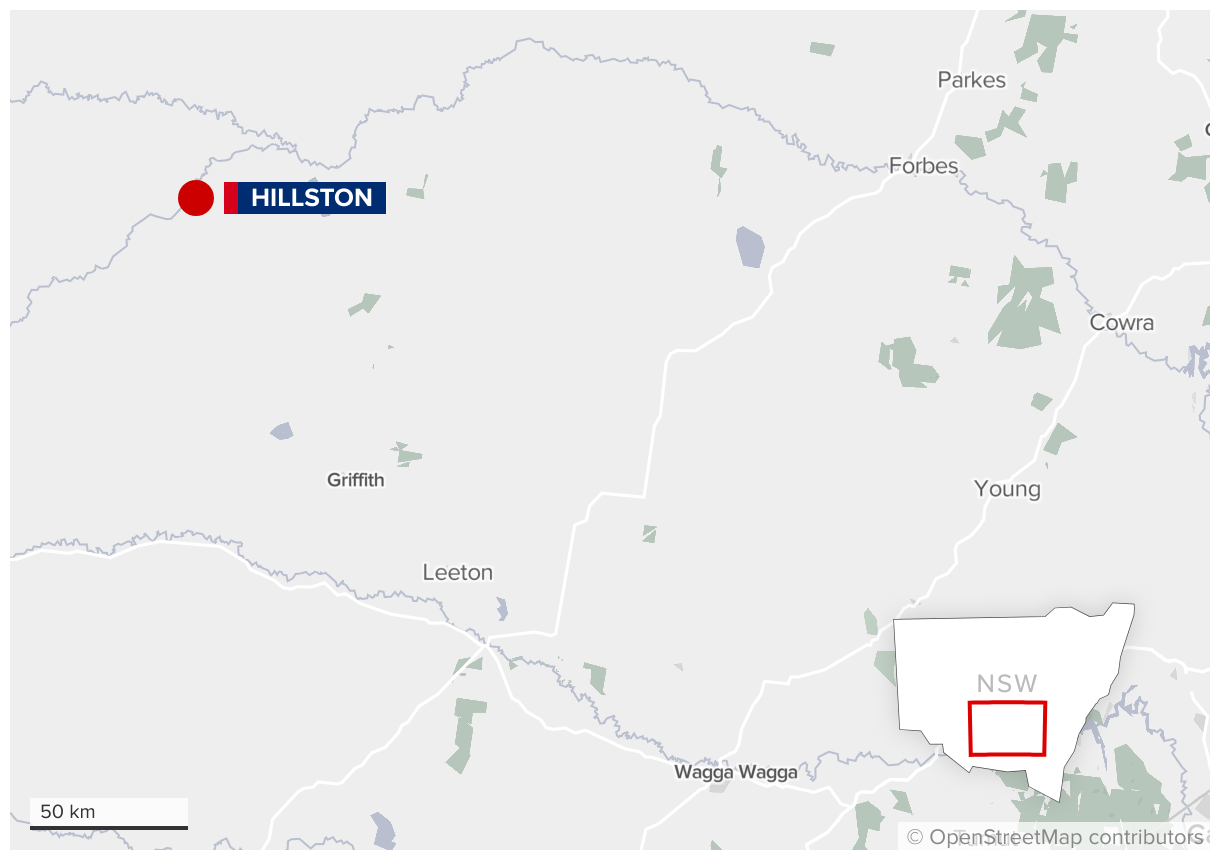Viewport: 1220px width, 860px height.
Task: Click the Forbes town label
Action: point(924,166)
